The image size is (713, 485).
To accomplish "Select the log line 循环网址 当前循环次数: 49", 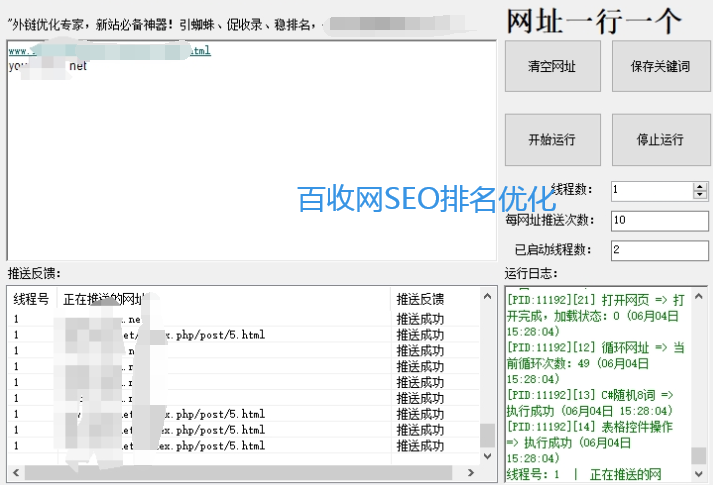I will point(596,363).
